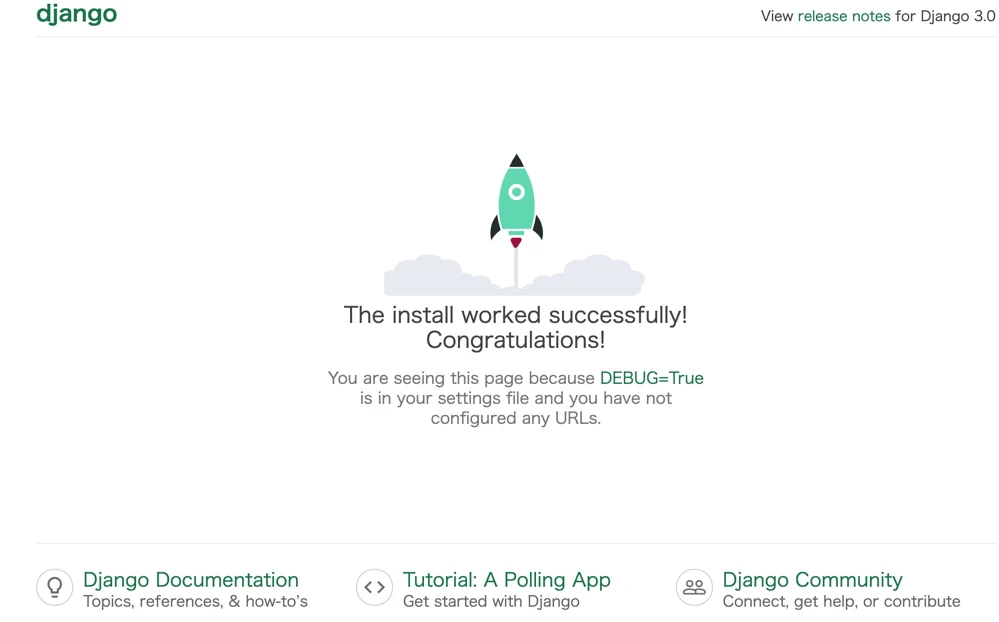Screen dimensions: 999x622
Task: Click 'Get started with Django' text
Action: pyautogui.click(x=491, y=602)
